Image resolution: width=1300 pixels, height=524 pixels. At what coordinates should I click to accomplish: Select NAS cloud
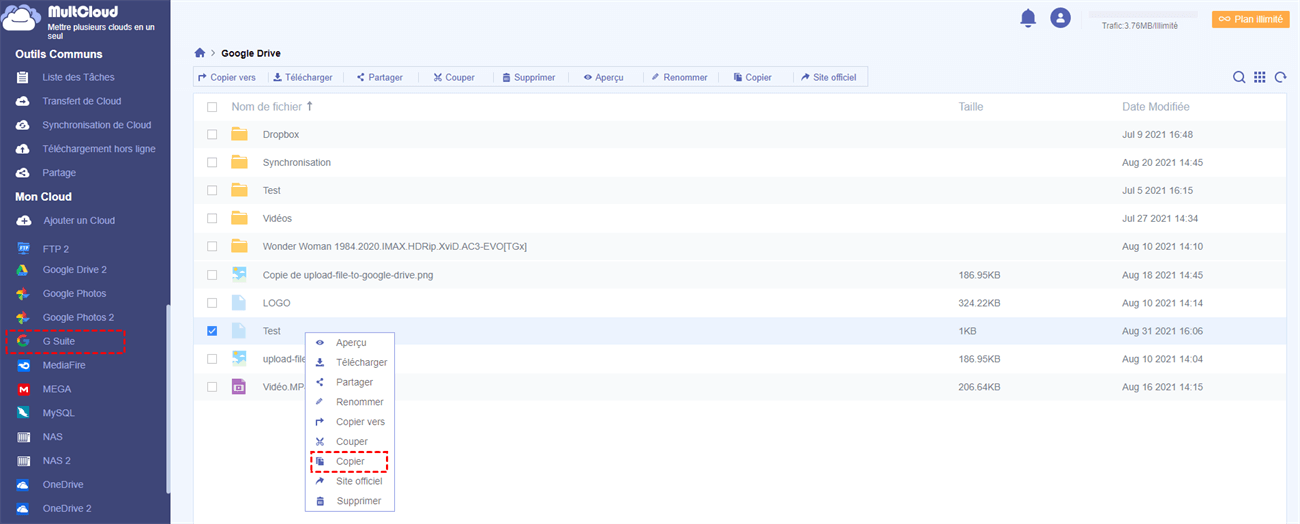click(53, 437)
